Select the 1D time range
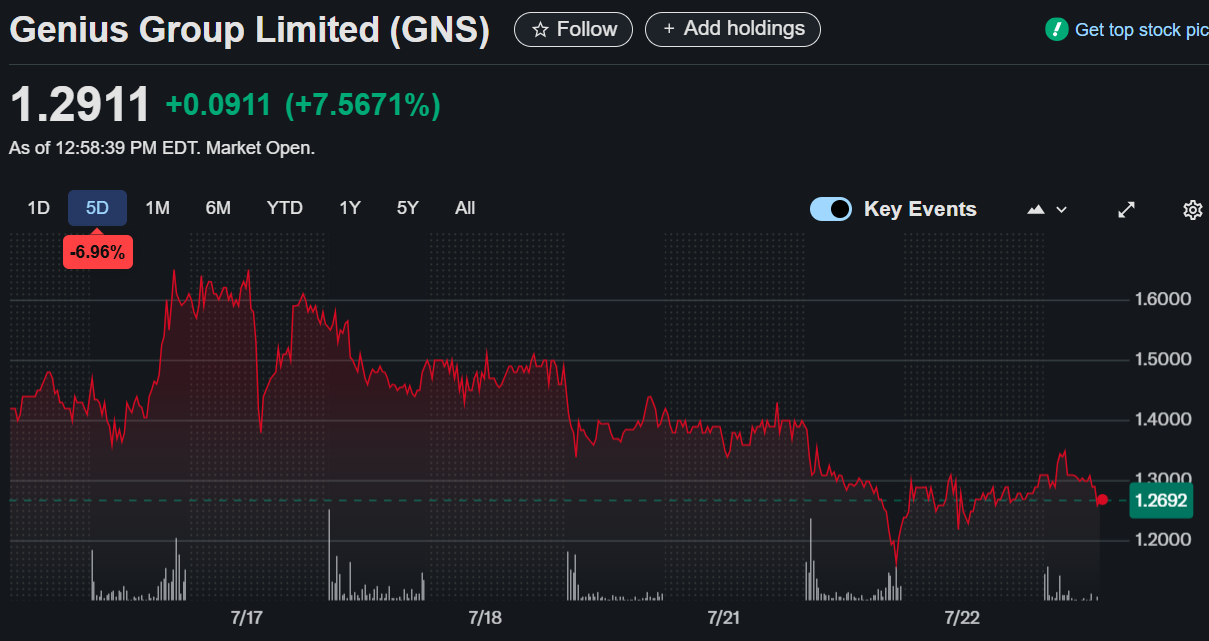The width and height of the screenshot is (1209, 641). tap(38, 208)
